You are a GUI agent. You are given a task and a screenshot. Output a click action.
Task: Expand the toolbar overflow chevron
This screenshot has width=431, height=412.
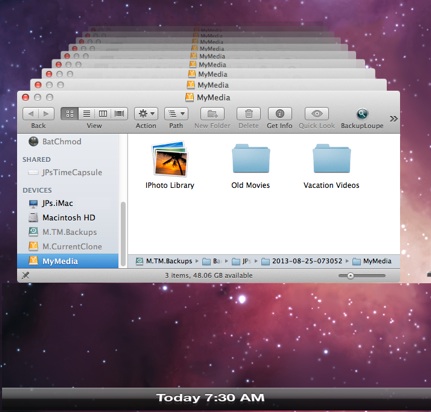click(x=393, y=119)
